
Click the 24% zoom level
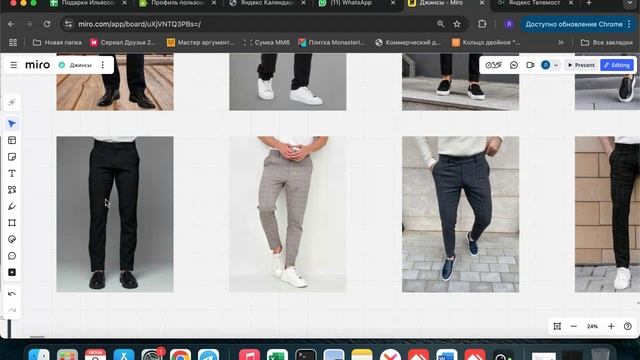pyautogui.click(x=592, y=327)
